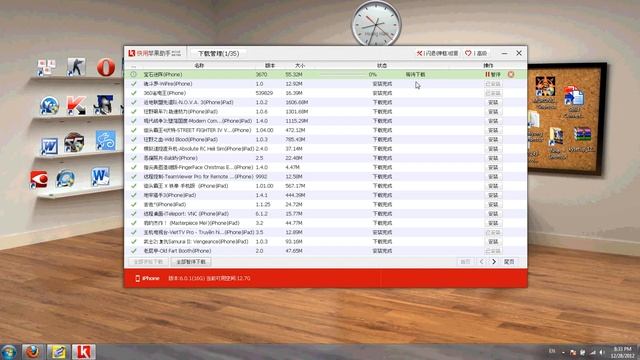
Task: Click the clock status icon of first row
Action: 133,74
